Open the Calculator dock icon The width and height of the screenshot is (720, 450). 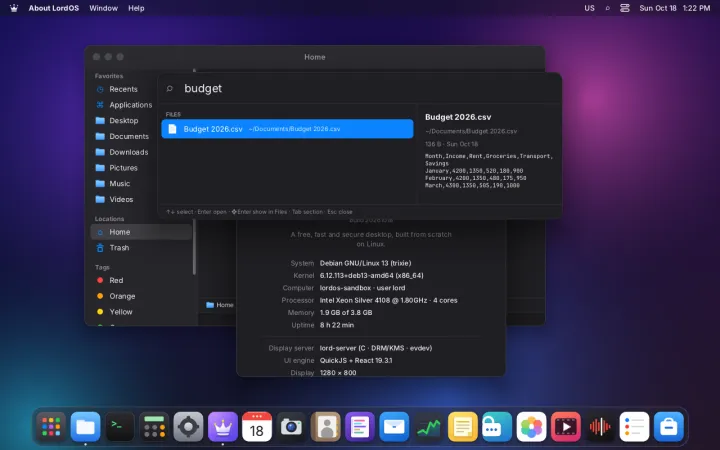click(x=154, y=427)
